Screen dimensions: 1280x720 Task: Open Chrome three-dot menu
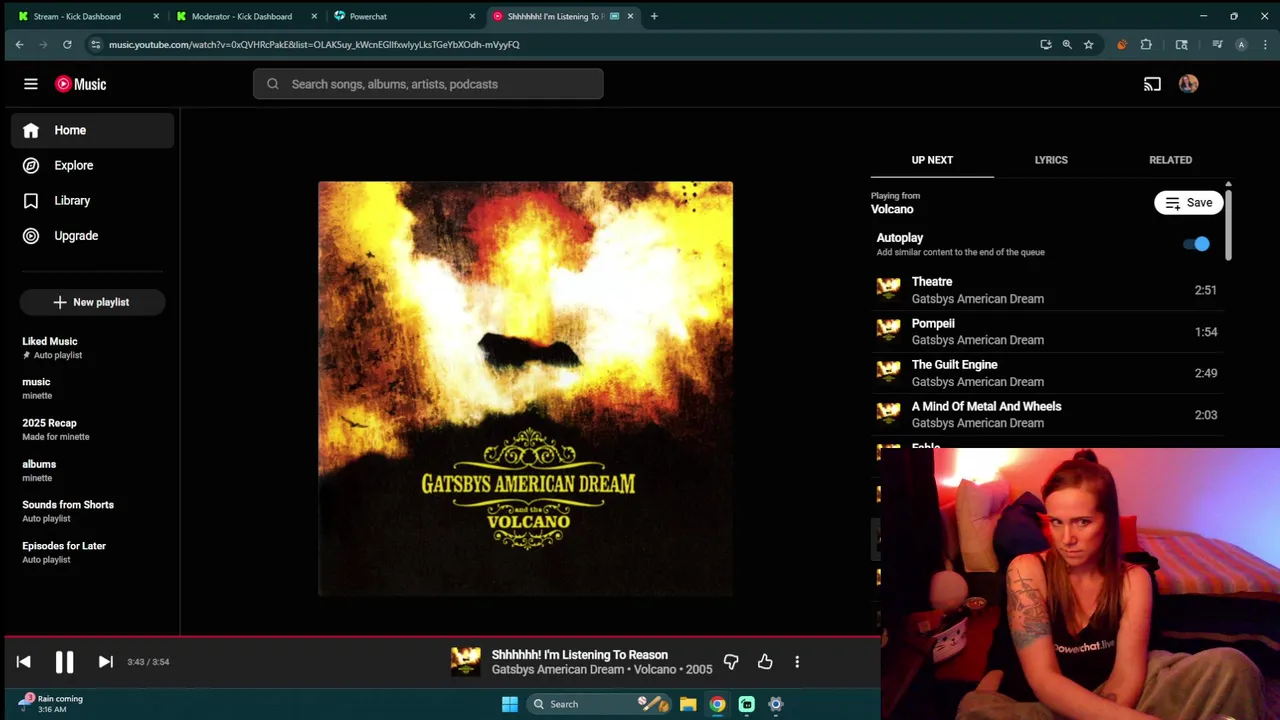(x=1266, y=44)
